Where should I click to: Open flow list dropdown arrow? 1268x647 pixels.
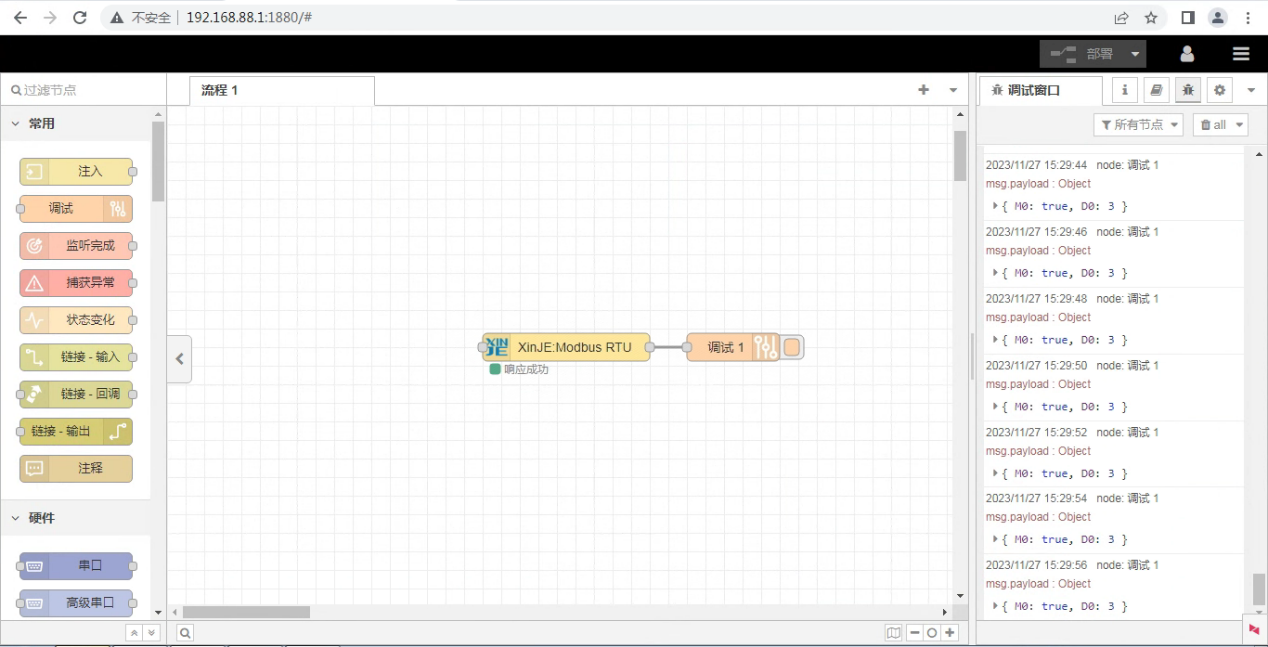(x=953, y=90)
